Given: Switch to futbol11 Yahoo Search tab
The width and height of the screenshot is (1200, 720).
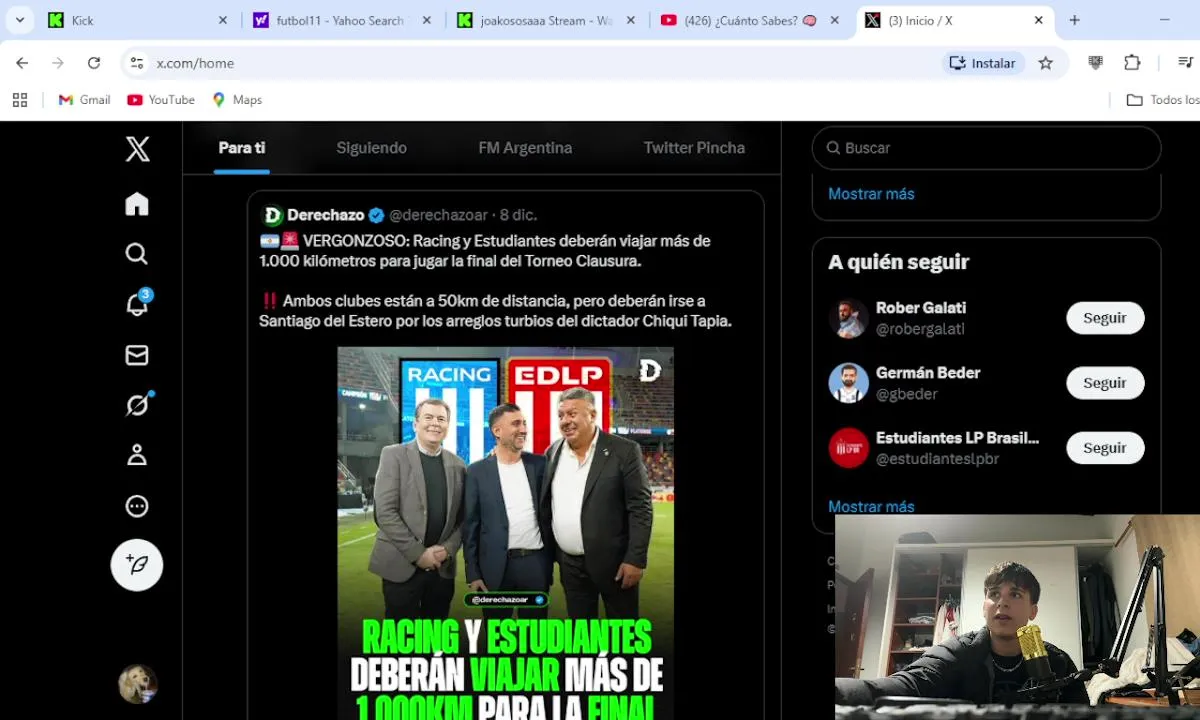Looking at the screenshot, I should coord(342,20).
